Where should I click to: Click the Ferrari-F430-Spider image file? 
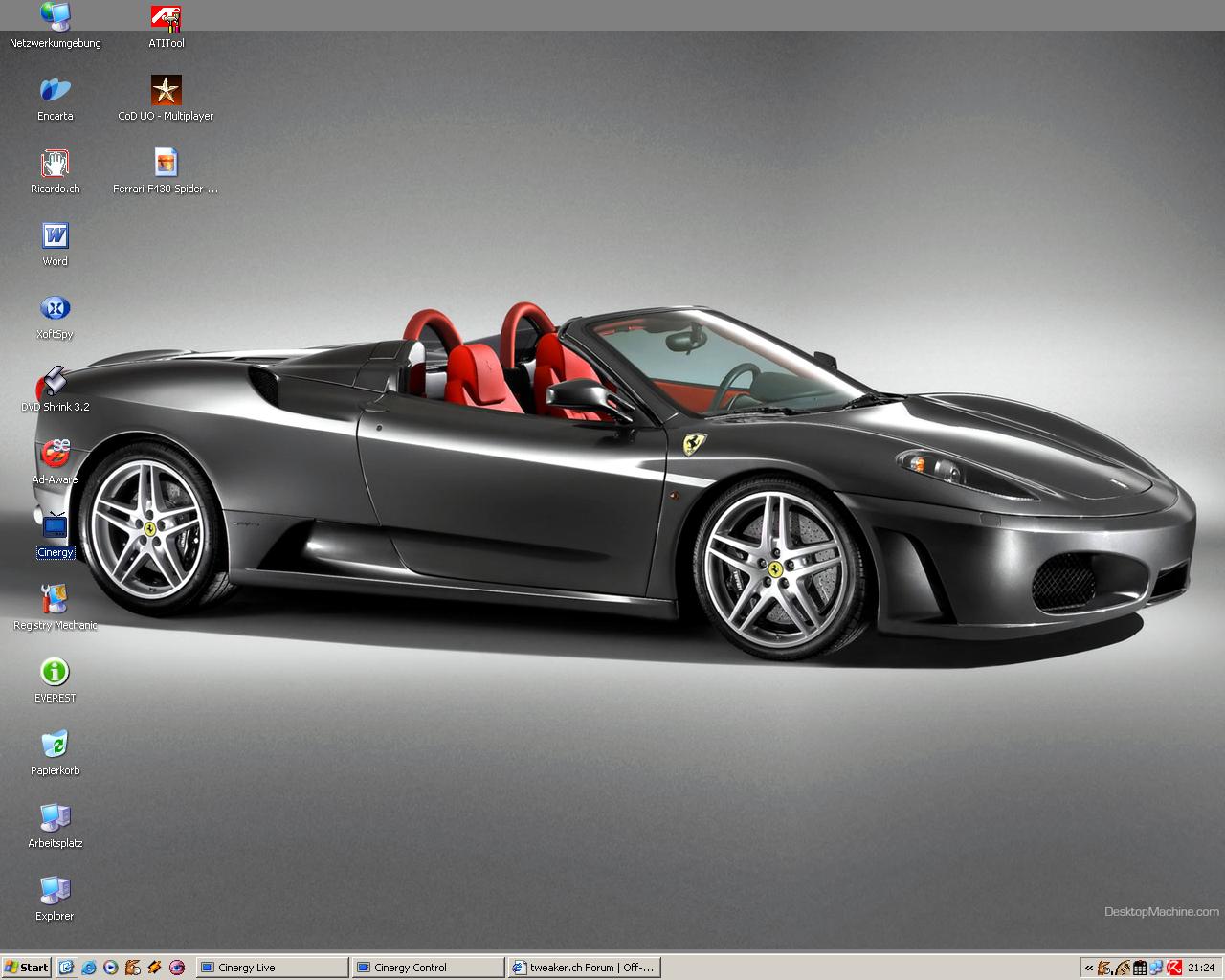(x=166, y=165)
